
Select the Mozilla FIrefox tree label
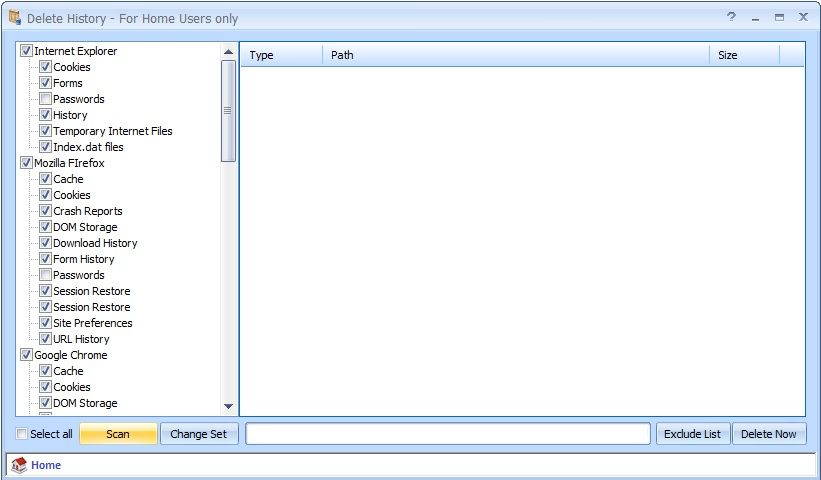[x=69, y=163]
